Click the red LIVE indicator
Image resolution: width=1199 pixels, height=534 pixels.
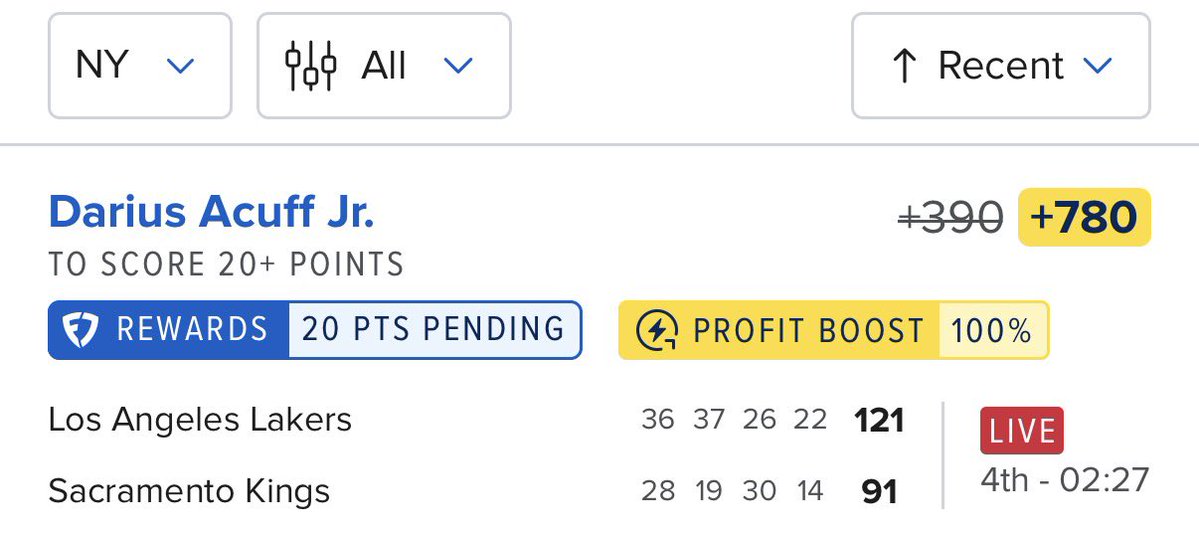(1022, 431)
